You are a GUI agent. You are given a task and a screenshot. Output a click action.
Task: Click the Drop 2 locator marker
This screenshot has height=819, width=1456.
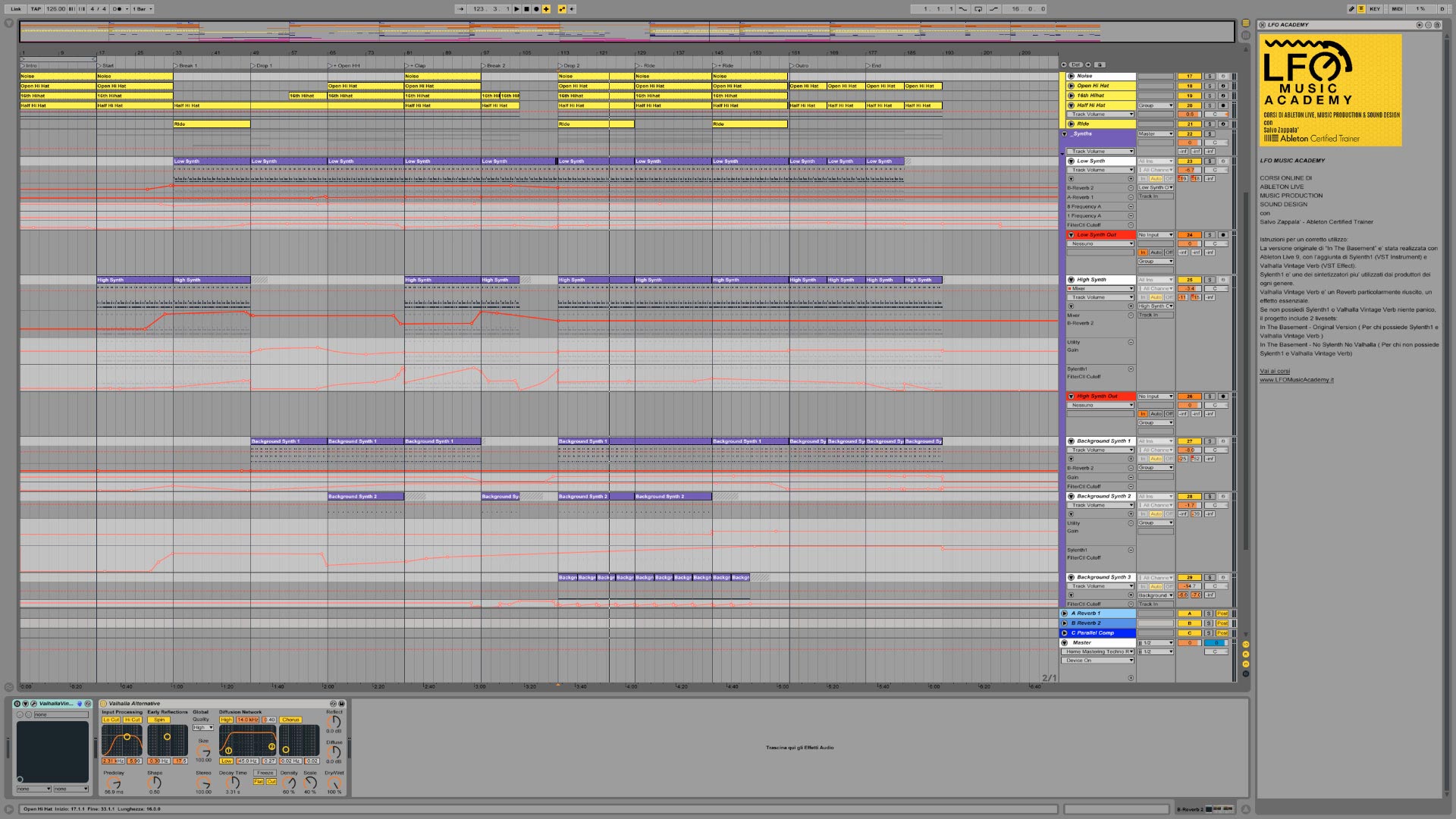pyautogui.click(x=569, y=66)
